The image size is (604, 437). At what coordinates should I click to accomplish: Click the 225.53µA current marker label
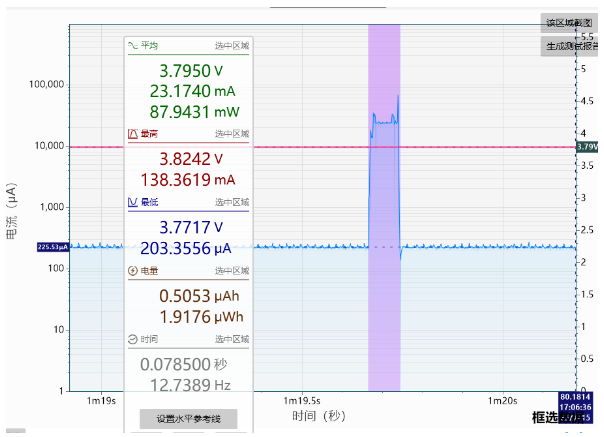(53, 247)
